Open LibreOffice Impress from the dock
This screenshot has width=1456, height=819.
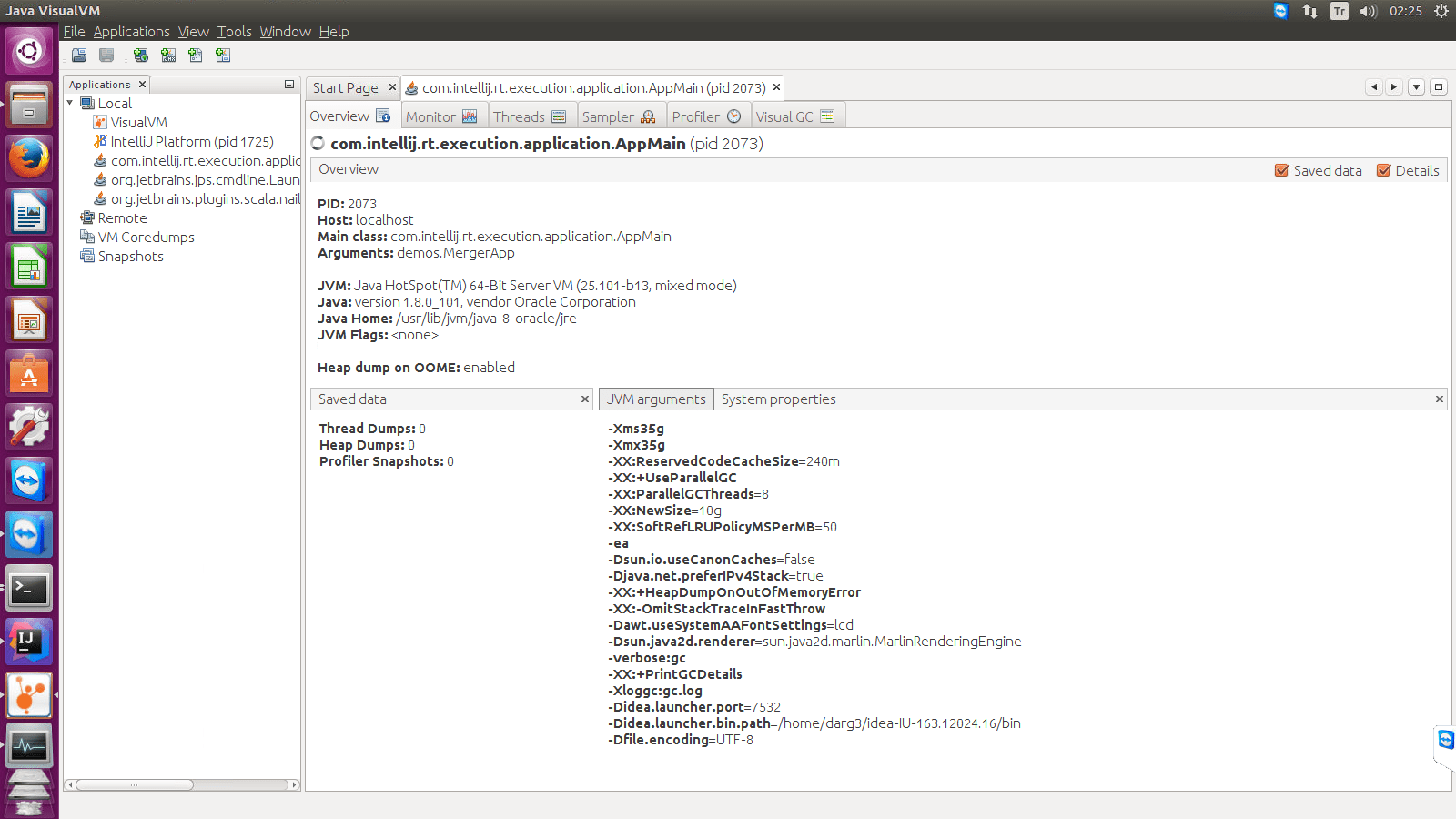[x=29, y=319]
